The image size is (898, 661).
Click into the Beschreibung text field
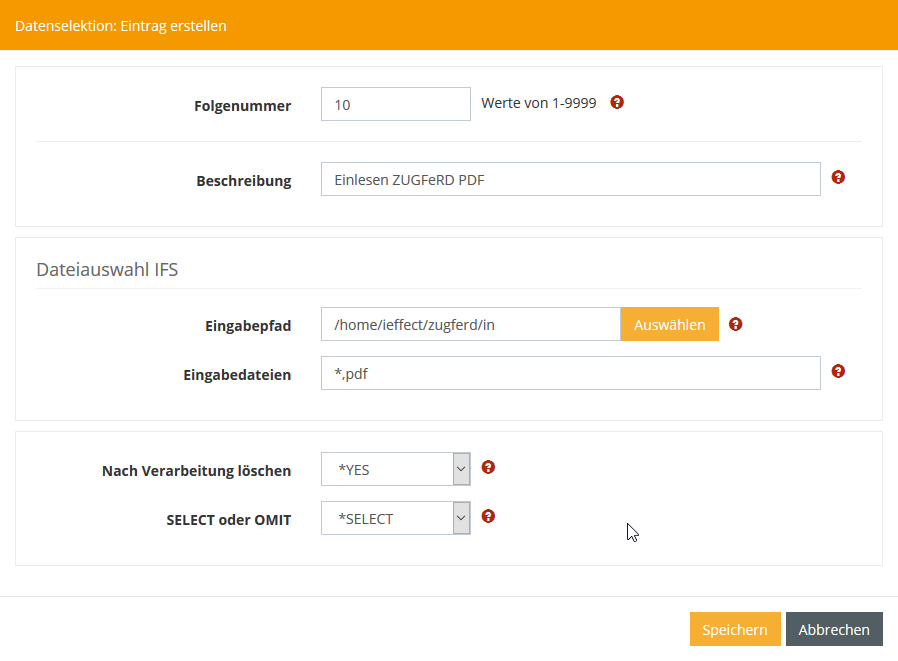[x=570, y=180]
